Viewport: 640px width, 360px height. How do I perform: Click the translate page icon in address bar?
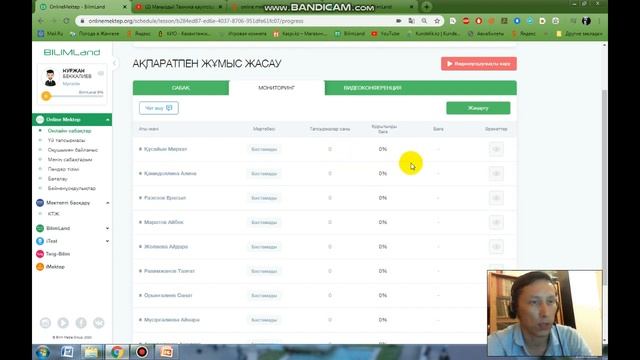411,21
